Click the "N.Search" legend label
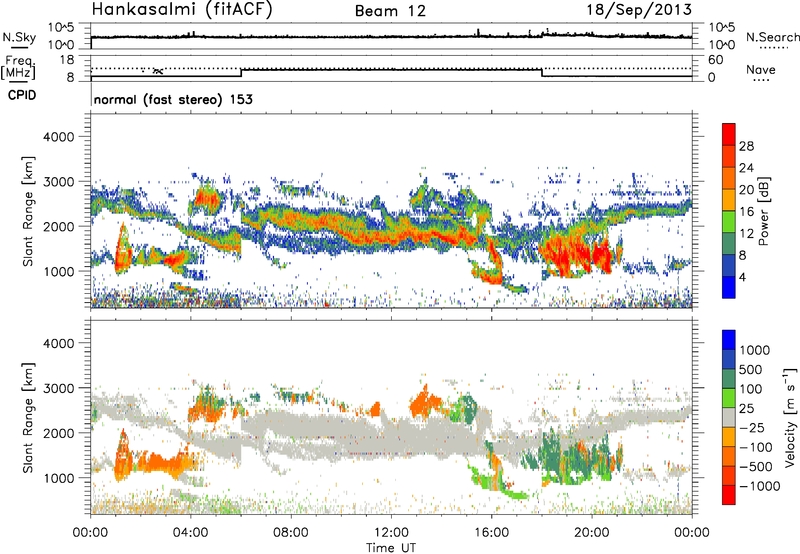 772,37
